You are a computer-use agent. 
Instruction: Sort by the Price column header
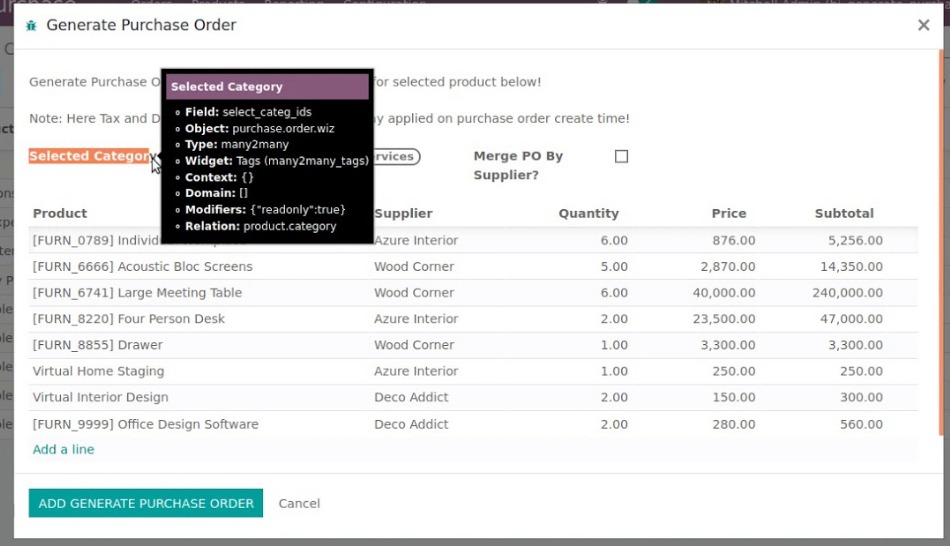[x=728, y=213]
